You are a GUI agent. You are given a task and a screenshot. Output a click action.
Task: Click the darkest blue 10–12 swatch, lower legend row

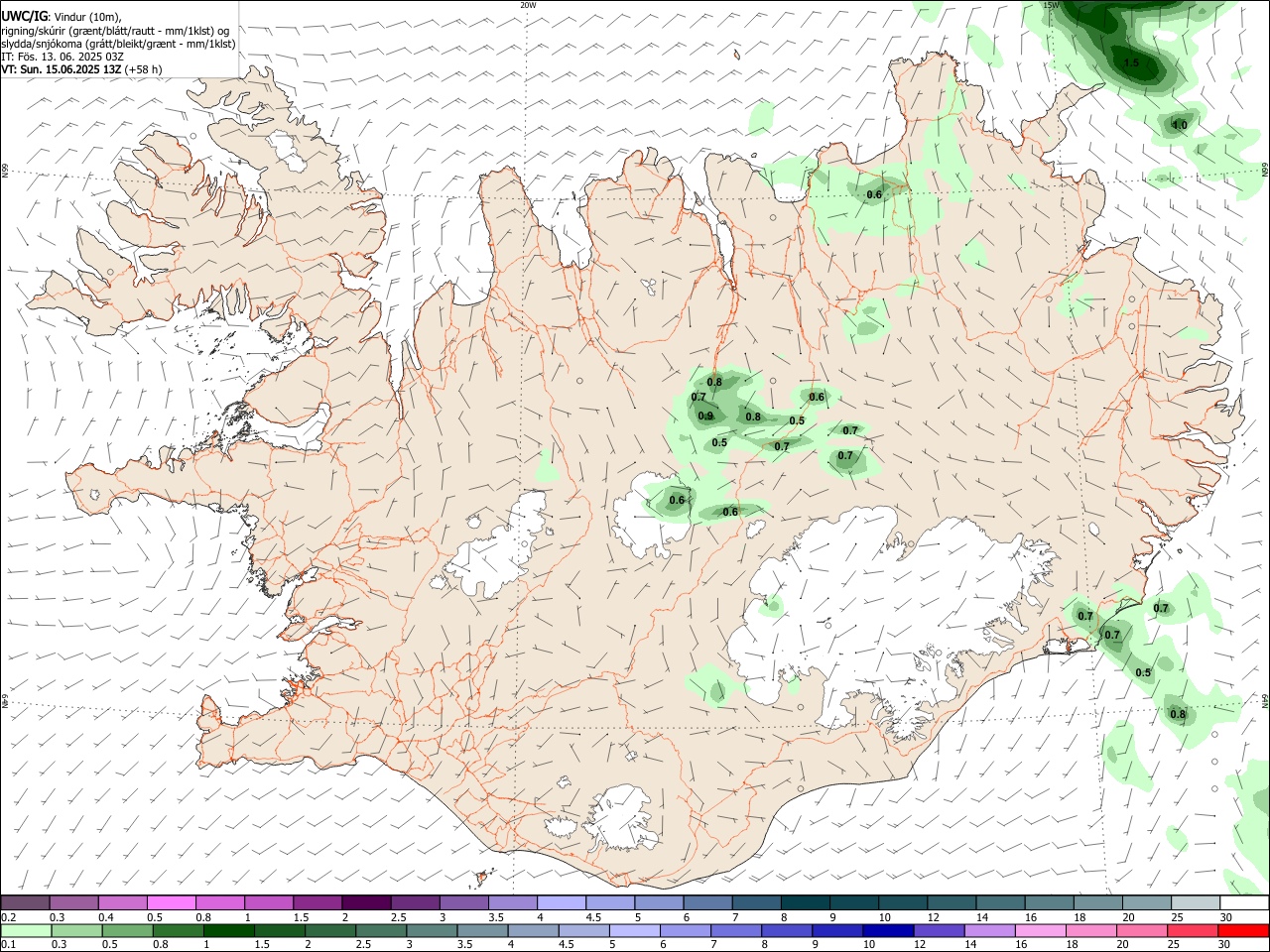pyautogui.click(x=888, y=930)
